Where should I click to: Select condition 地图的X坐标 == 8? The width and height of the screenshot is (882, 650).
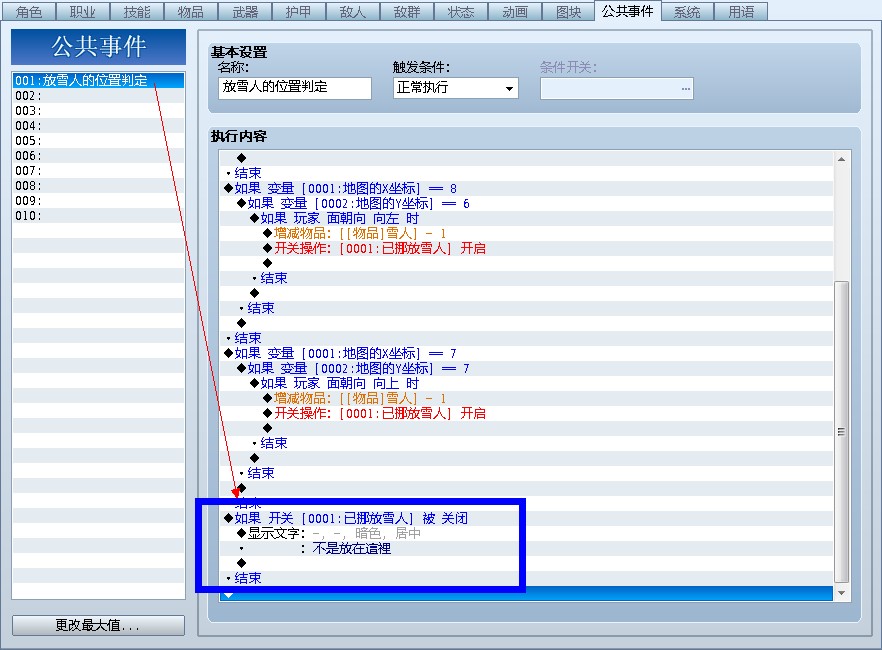(345, 188)
